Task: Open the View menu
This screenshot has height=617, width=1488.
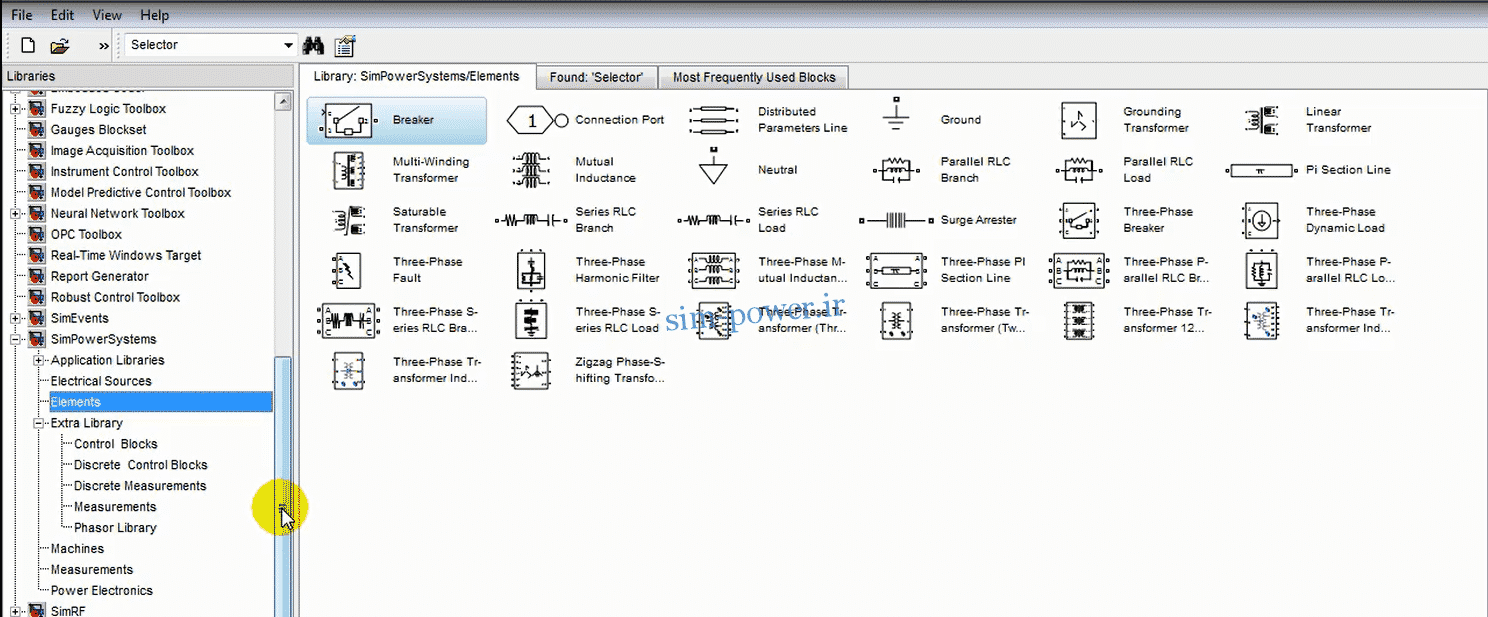Action: pos(107,15)
